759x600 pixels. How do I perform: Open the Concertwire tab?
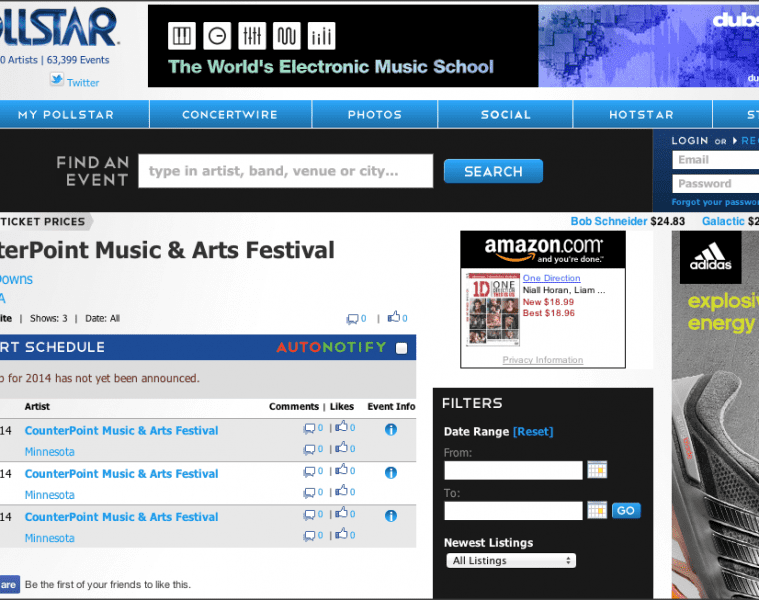coord(230,114)
